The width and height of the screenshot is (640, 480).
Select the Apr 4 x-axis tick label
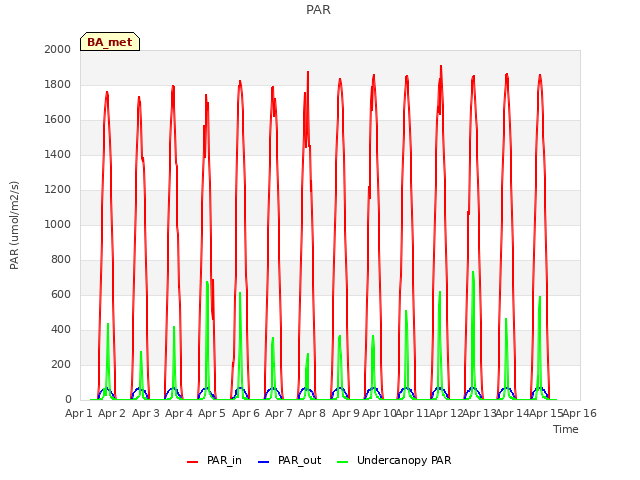[179, 413]
